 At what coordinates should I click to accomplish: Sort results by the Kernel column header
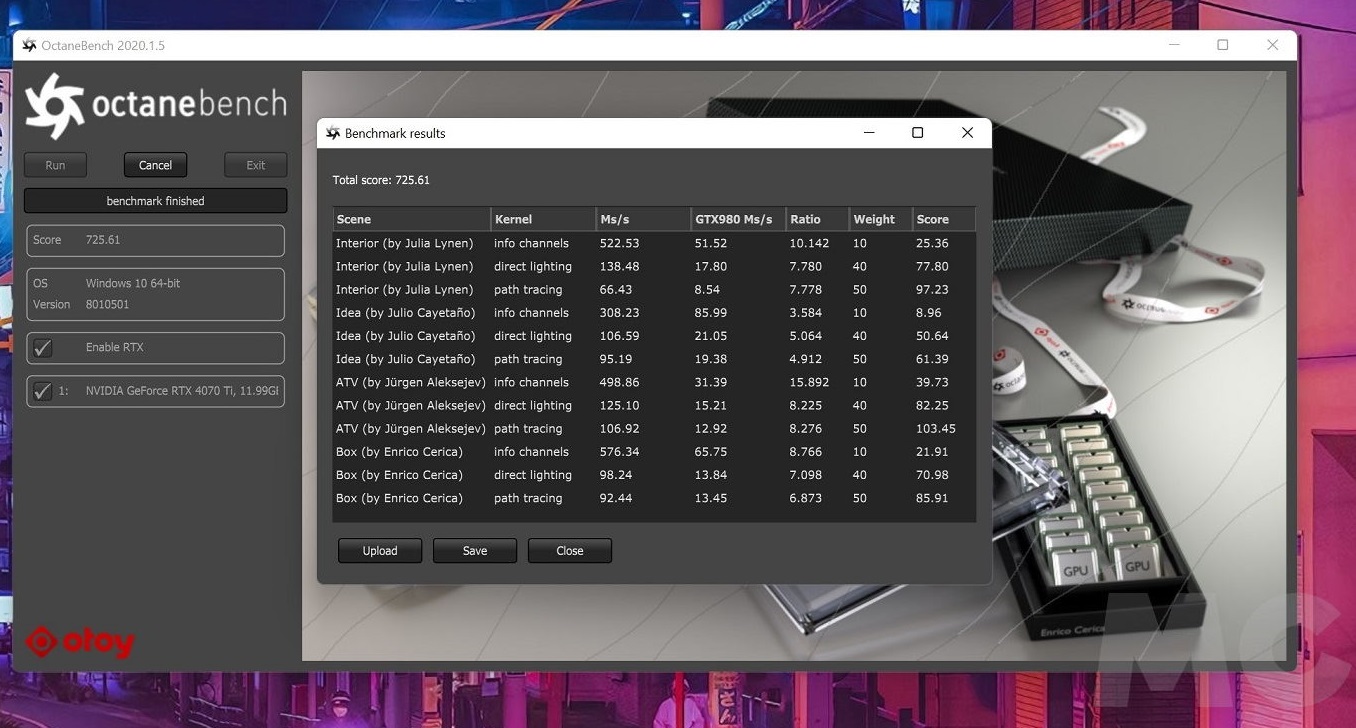pyautogui.click(x=543, y=219)
